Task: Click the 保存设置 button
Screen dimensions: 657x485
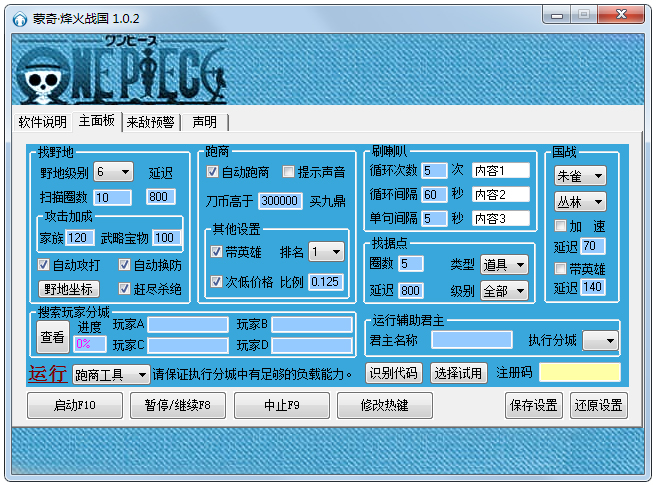Action: (x=534, y=405)
